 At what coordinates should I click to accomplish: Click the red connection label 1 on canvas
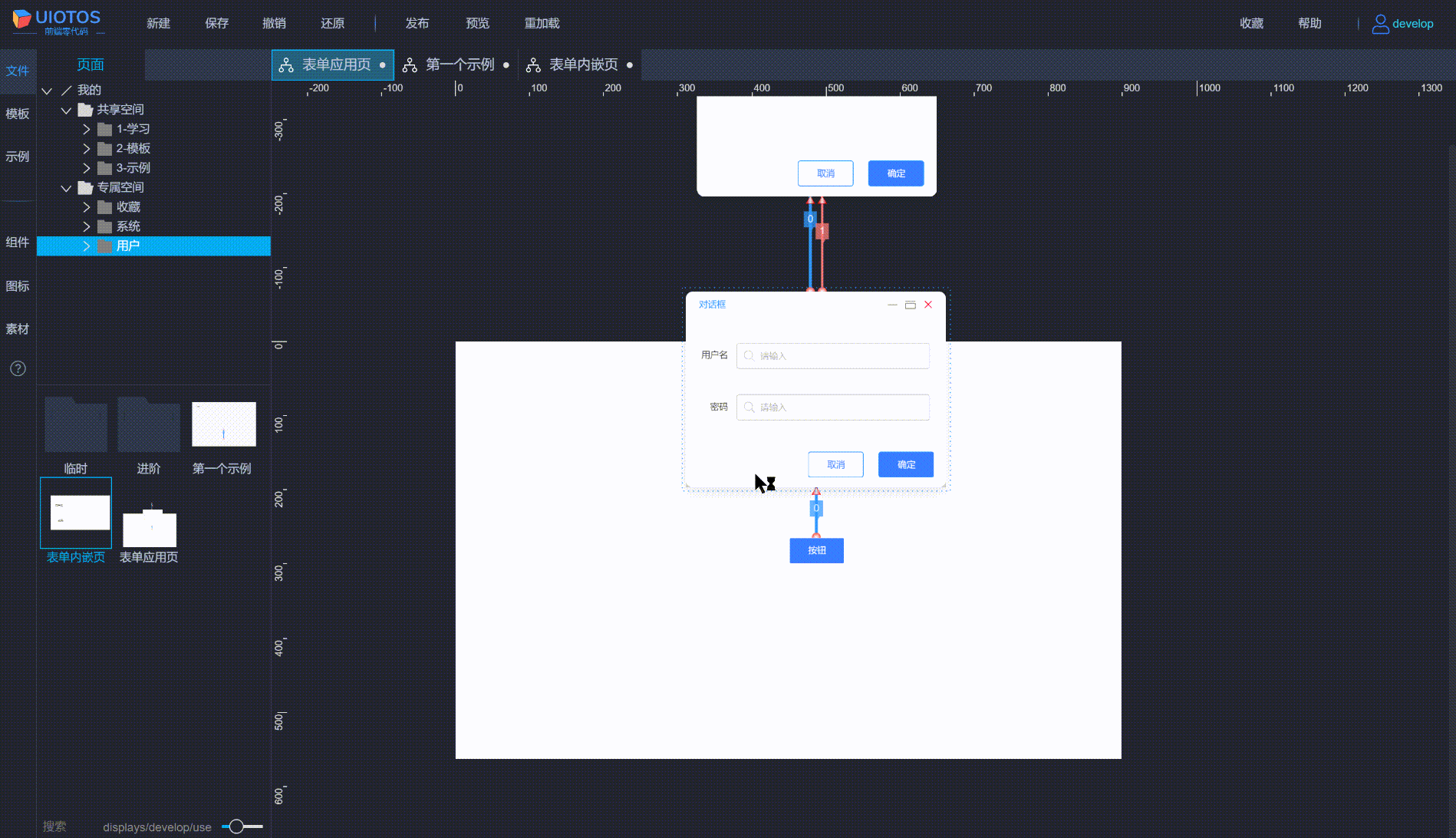tap(822, 231)
